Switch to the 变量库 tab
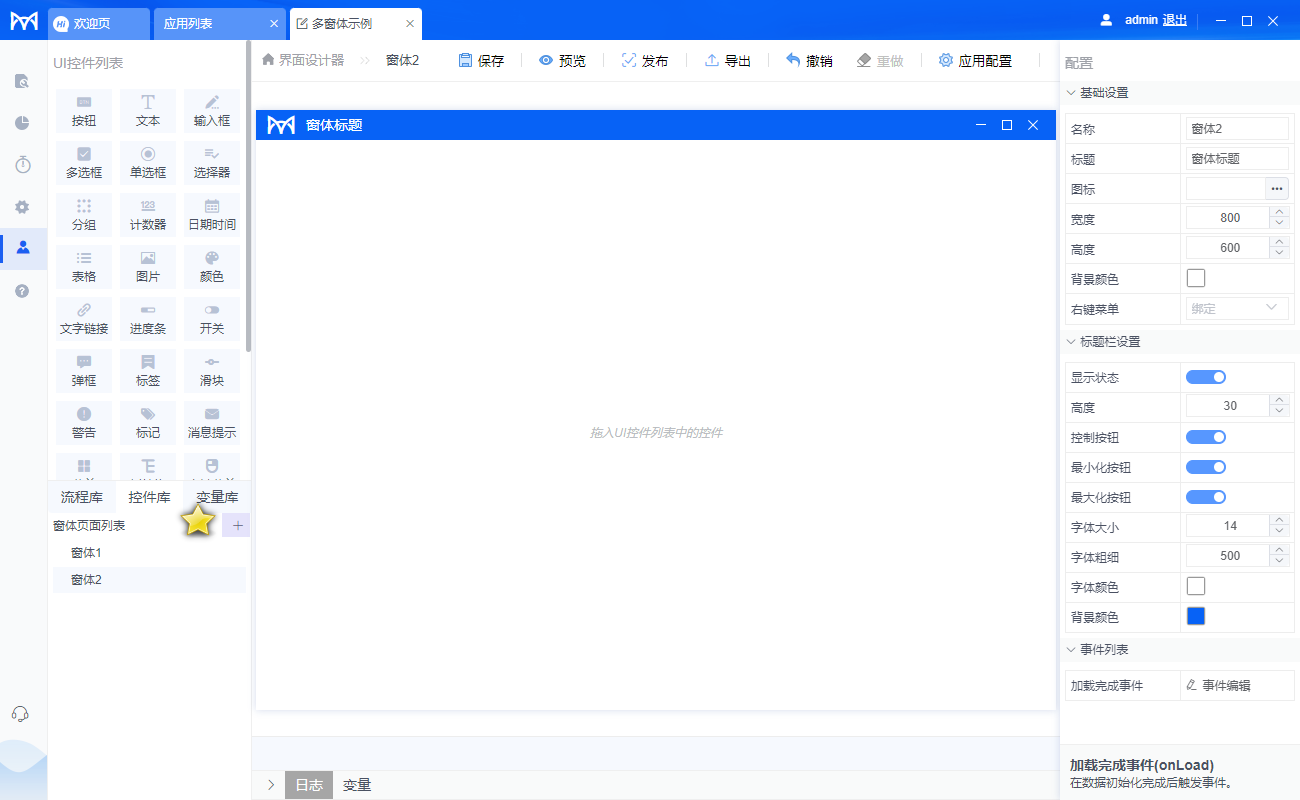The height and width of the screenshot is (800, 1300). pyautogui.click(x=217, y=497)
